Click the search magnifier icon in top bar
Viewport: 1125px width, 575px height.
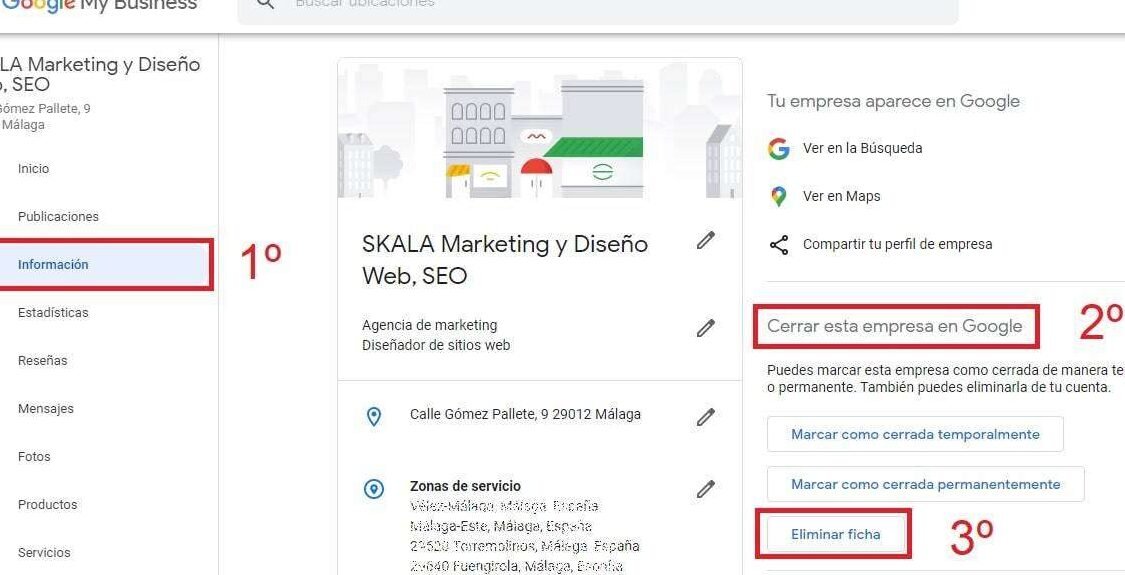coord(265,4)
